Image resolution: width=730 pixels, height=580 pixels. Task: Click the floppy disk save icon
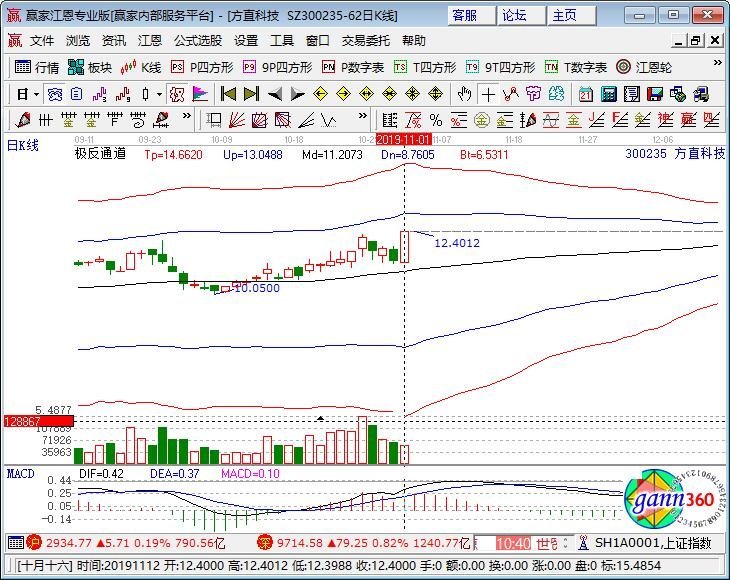[x=655, y=94]
